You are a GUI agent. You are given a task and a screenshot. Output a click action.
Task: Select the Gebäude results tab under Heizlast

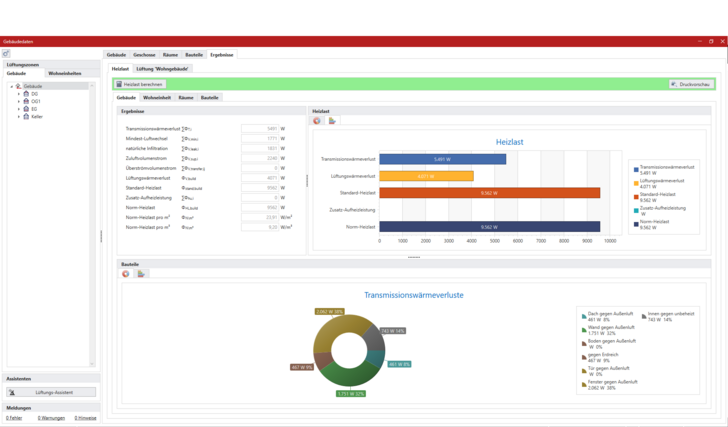[126, 97]
